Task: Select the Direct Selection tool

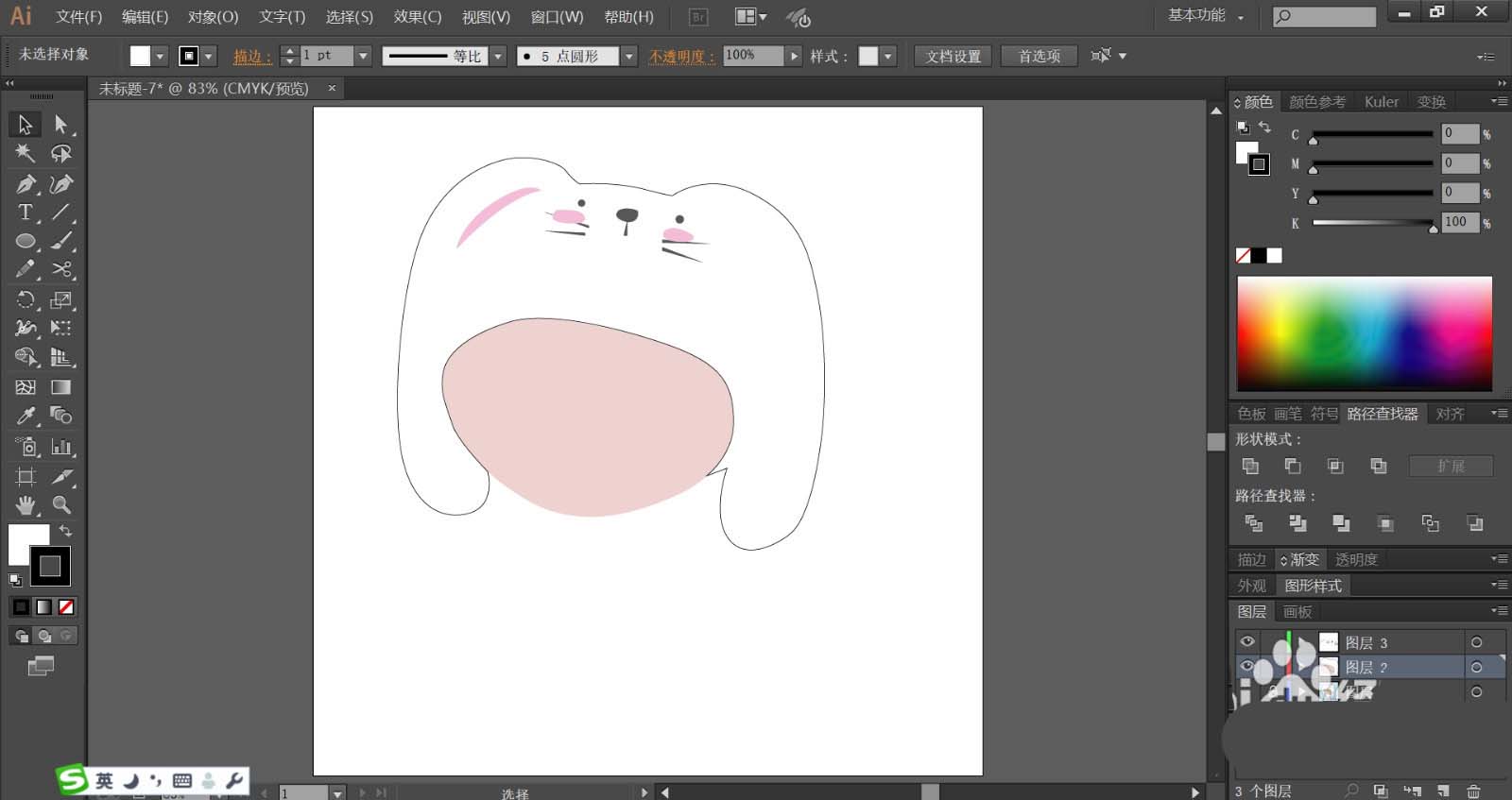Action: [61, 125]
